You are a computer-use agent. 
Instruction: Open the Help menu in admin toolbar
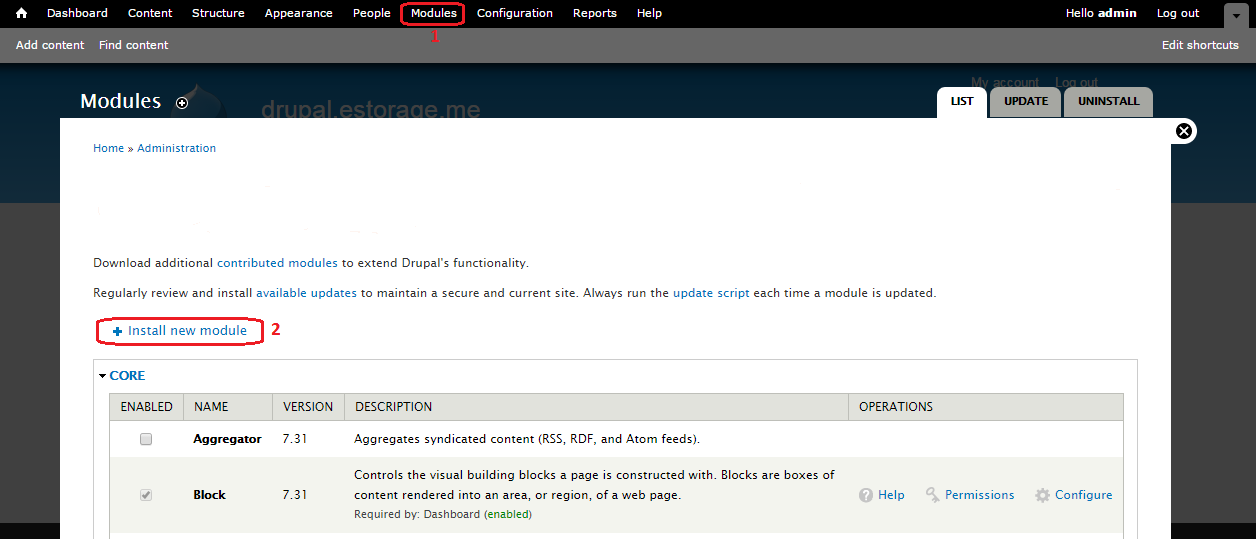(x=649, y=13)
